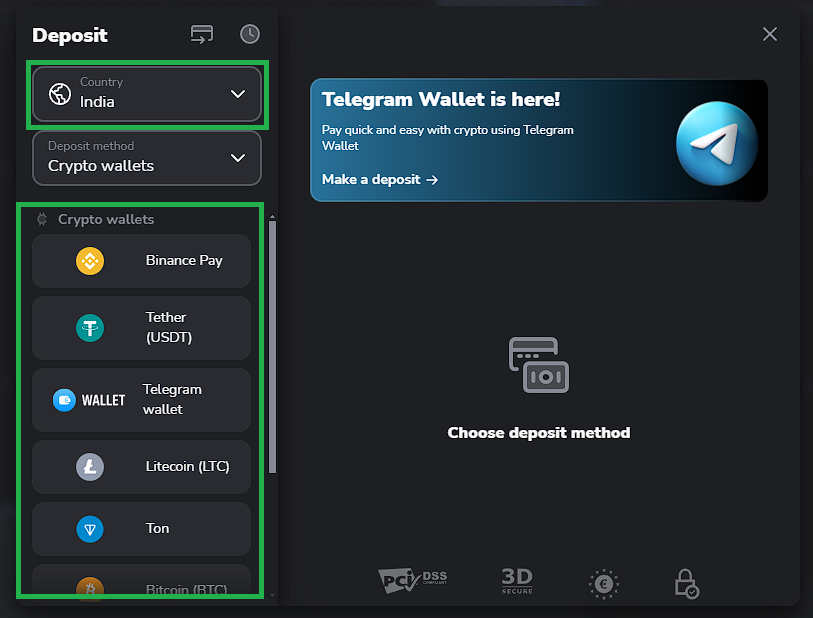Choose Bitcoin (BTC) deposit method
The height and width of the screenshot is (618, 813).
tap(142, 586)
